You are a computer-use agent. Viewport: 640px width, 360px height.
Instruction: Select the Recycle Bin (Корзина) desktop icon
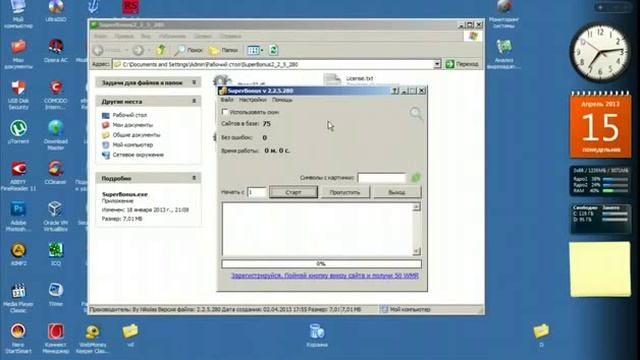click(317, 335)
